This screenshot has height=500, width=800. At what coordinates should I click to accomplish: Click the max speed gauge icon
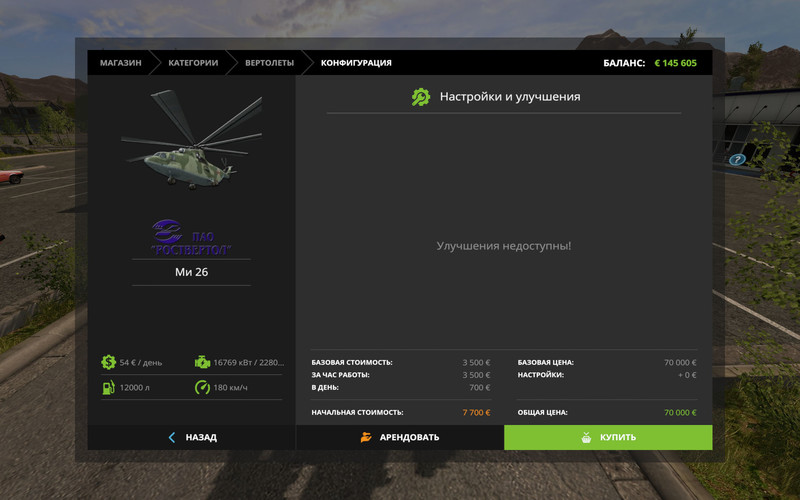pyautogui.click(x=202, y=387)
